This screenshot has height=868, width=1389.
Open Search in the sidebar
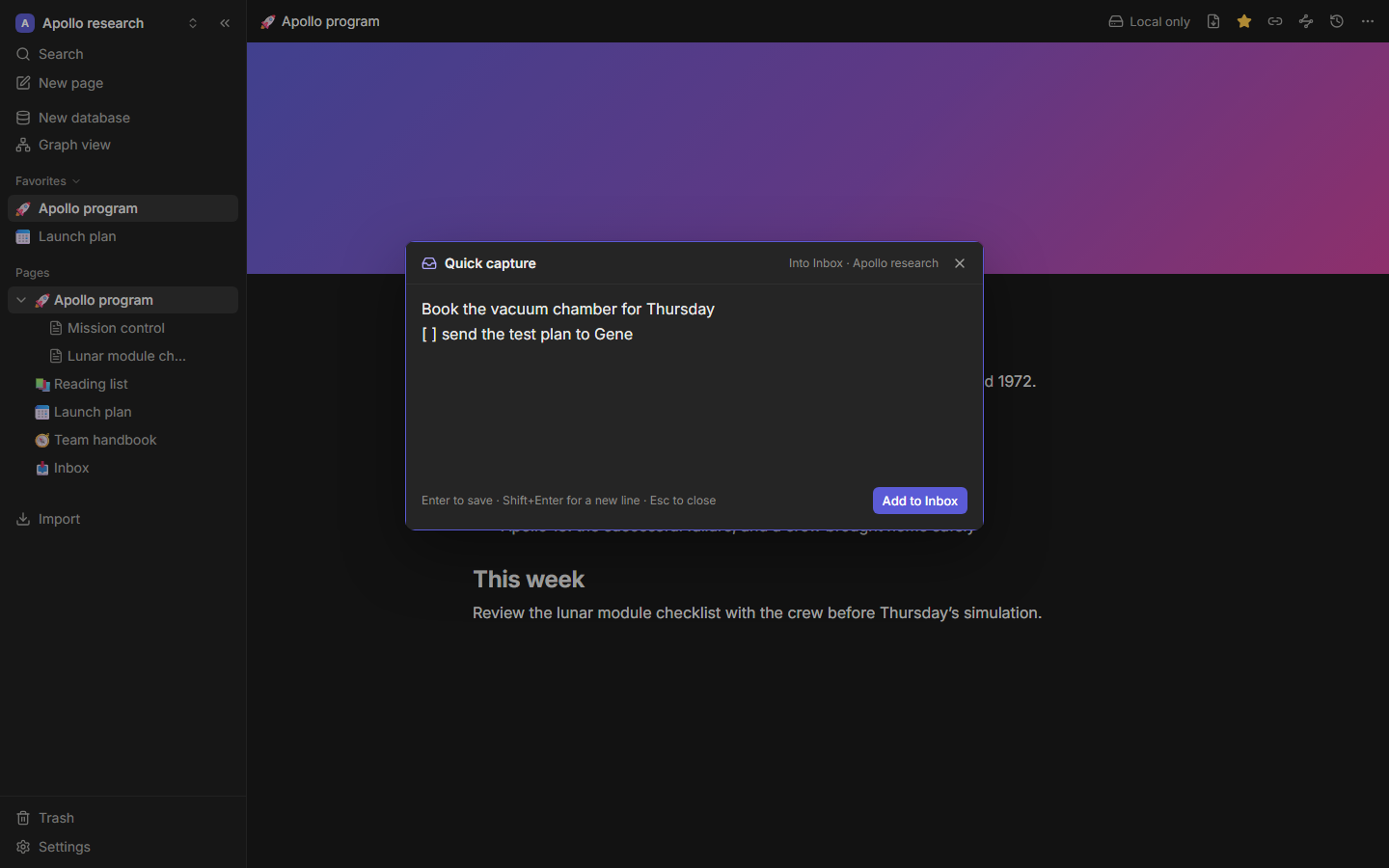coord(123,54)
